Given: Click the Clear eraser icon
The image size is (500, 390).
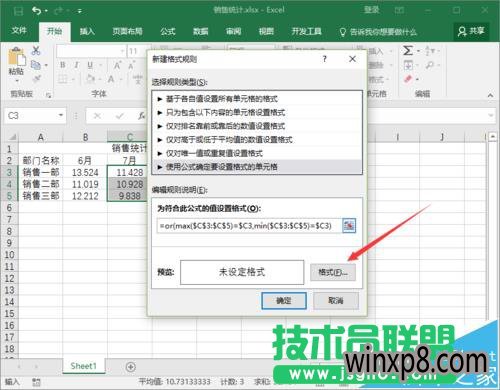Looking at the screenshot, I should 408,79.
